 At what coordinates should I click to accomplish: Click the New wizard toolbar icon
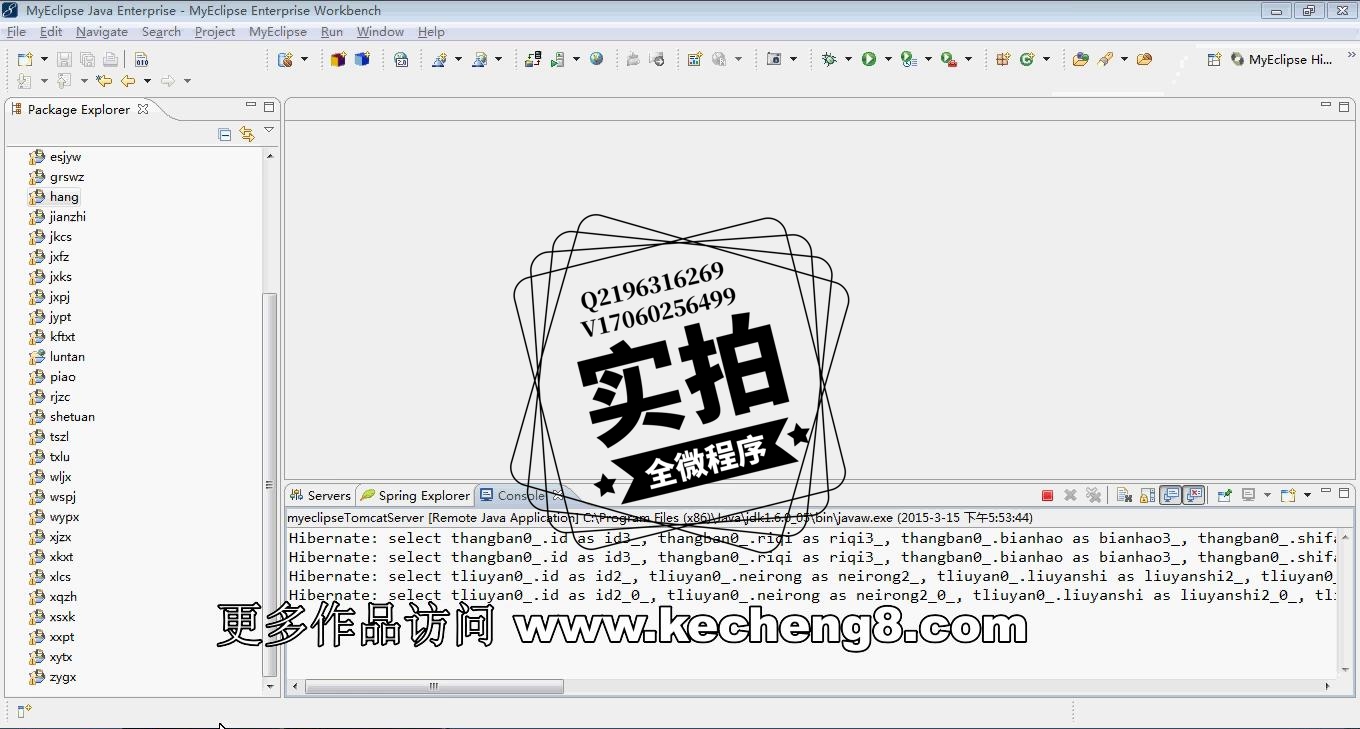point(25,59)
